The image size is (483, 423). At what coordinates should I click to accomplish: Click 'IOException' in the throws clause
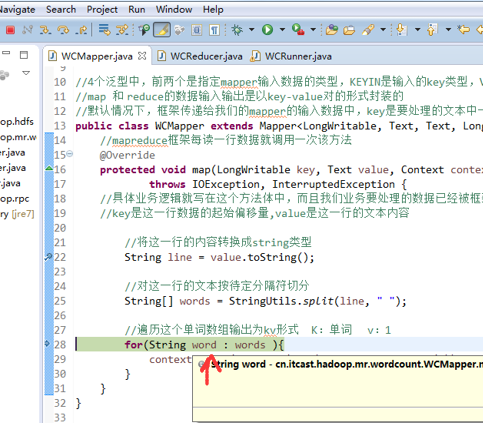(225, 184)
